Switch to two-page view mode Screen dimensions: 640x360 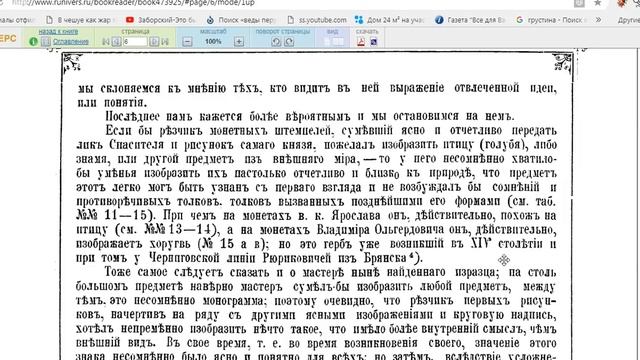coord(338,41)
